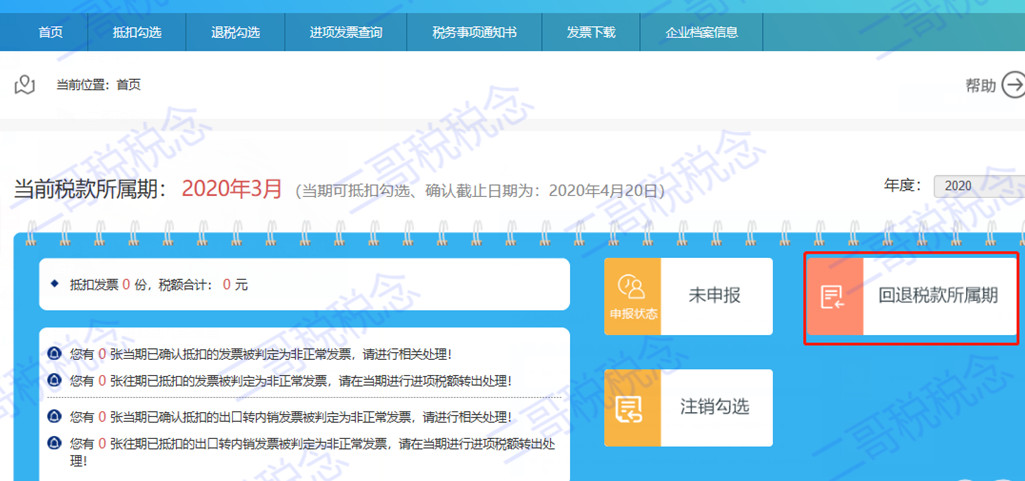
Task: Click bell icon for 当期已确认抵扣的发票 notice
Action: click(x=56, y=353)
